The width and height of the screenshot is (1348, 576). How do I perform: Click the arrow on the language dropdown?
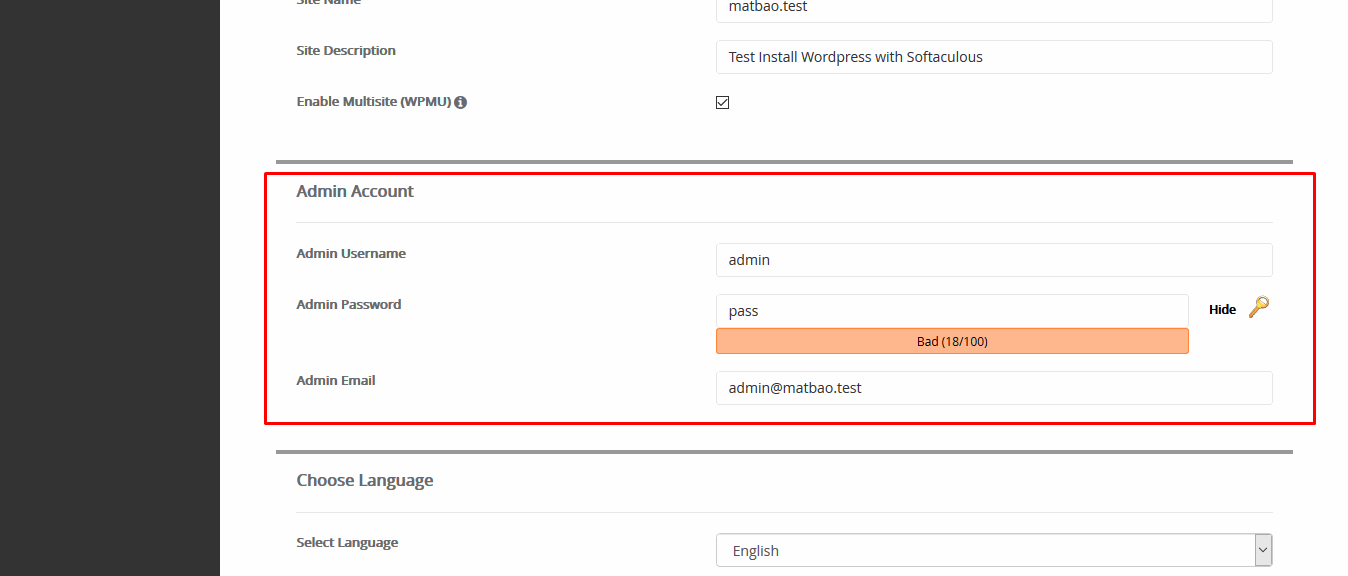click(x=1263, y=550)
